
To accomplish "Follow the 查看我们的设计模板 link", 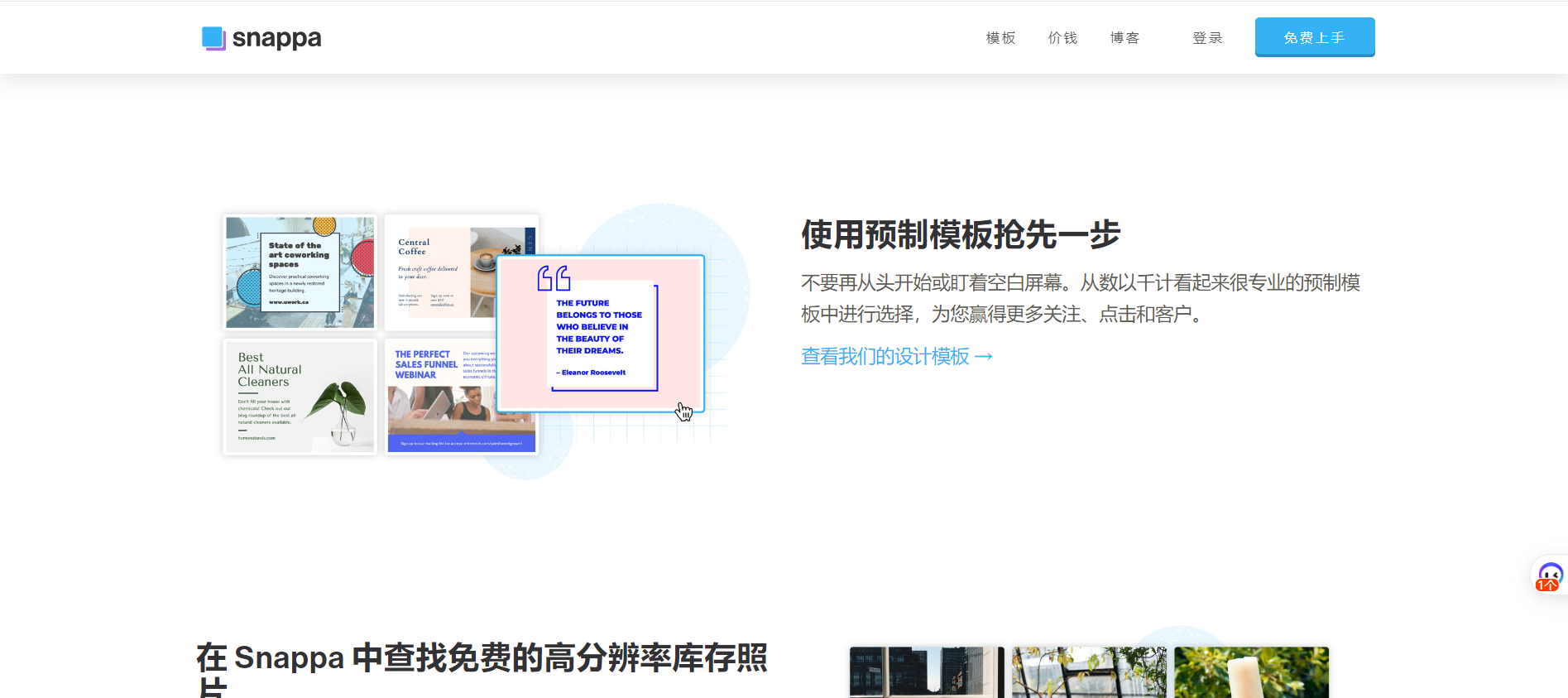I will [897, 356].
